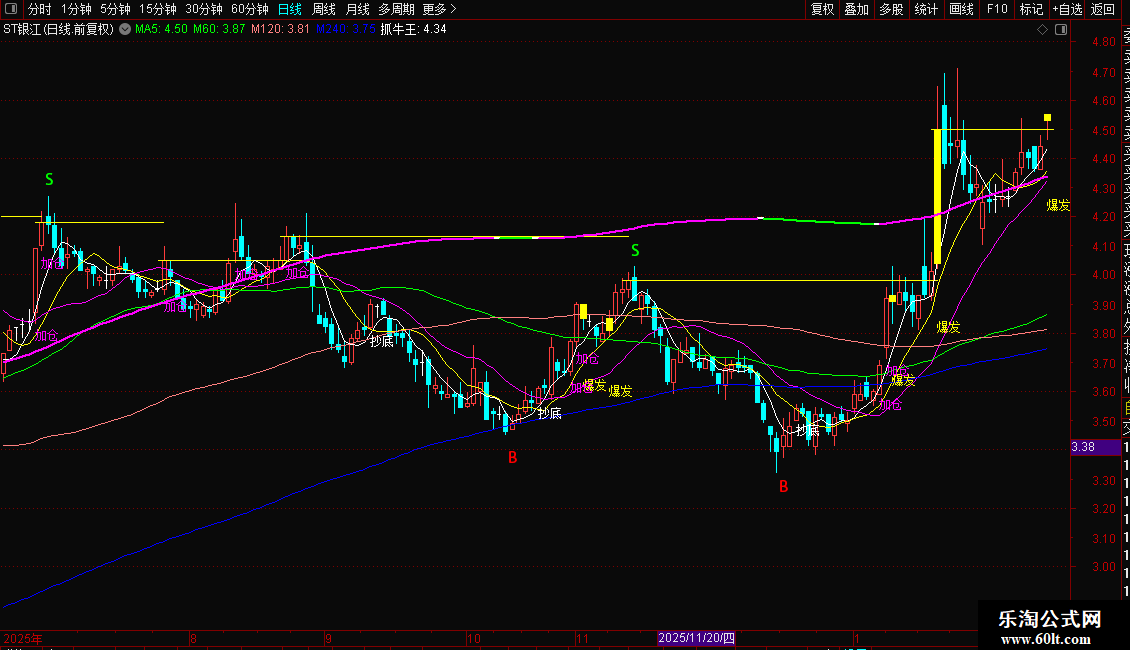The height and width of the screenshot is (650, 1130).
Task: Switch to 周线 weekly chart
Action: (x=324, y=9)
